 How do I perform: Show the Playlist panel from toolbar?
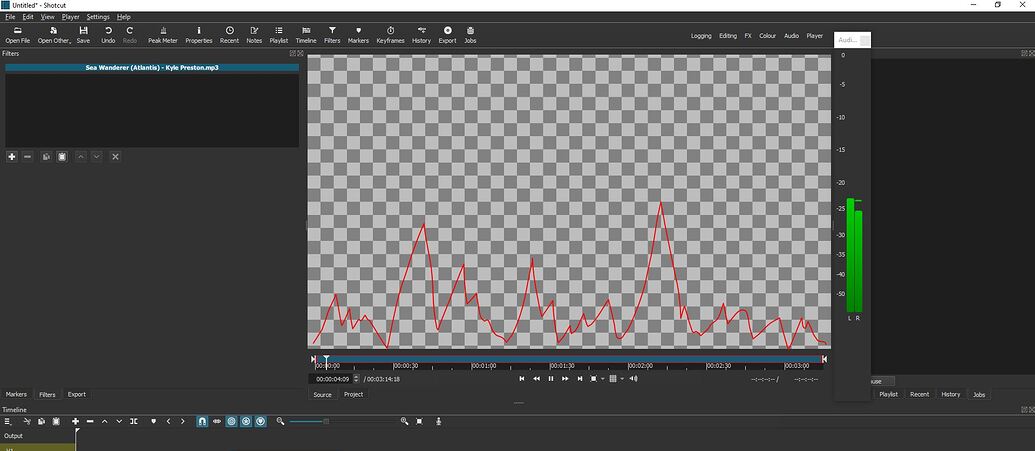click(279, 35)
